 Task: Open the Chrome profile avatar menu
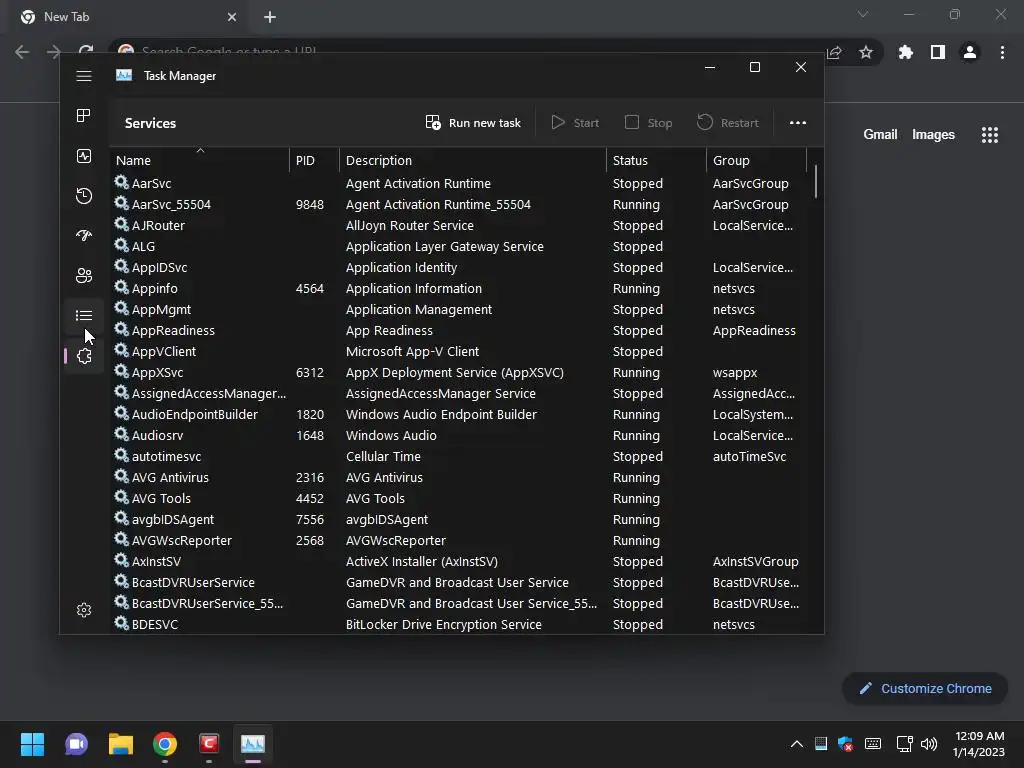click(x=970, y=52)
